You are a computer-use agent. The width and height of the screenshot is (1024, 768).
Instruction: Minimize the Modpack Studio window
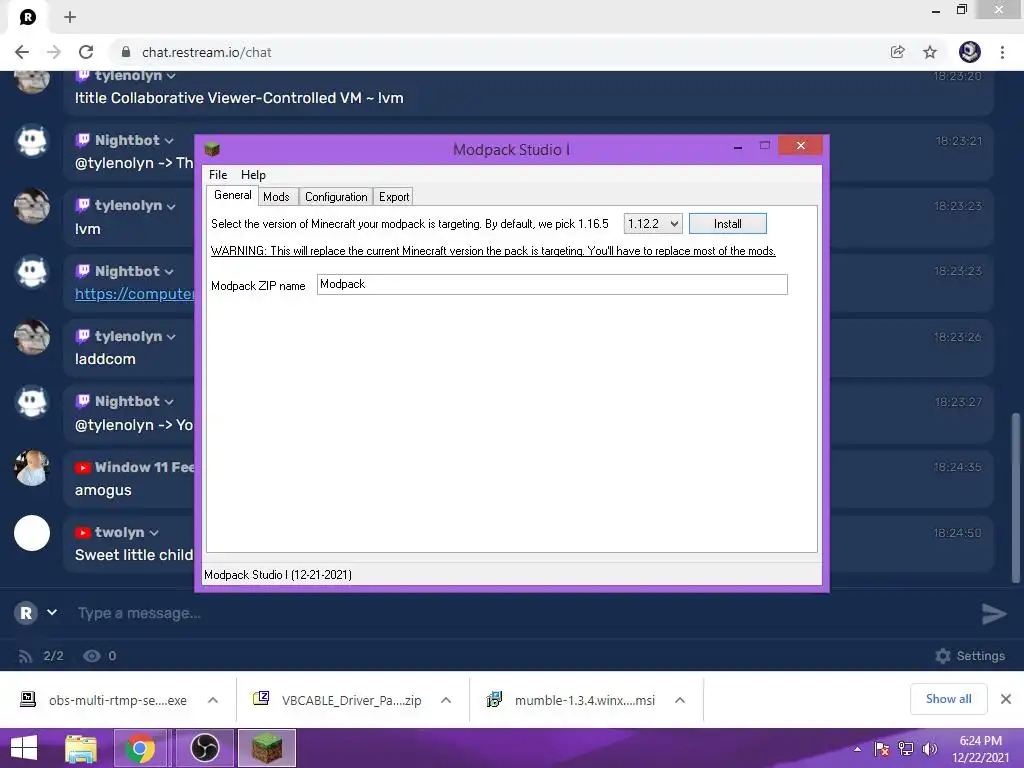[738, 147]
